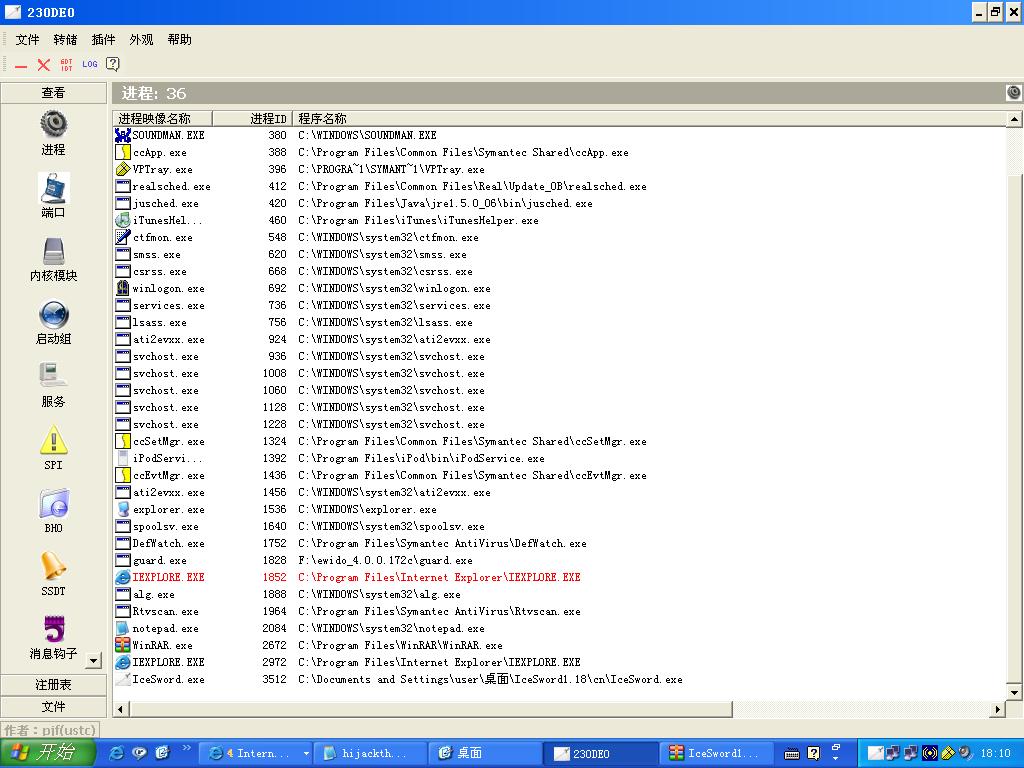Expand the quick launch chevron in taskbar
This screenshot has height=768, width=1024.
point(187,748)
